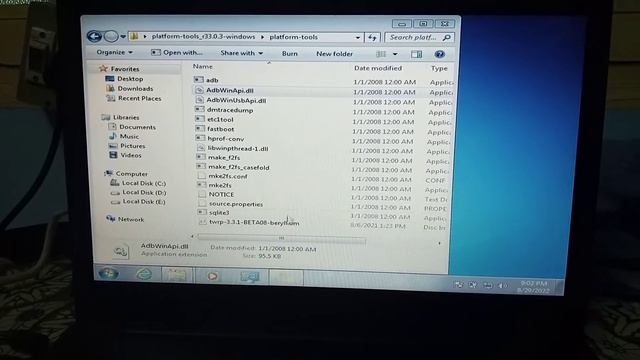
Task: Click the horizontal scrollbar of file list
Action: 282,238
